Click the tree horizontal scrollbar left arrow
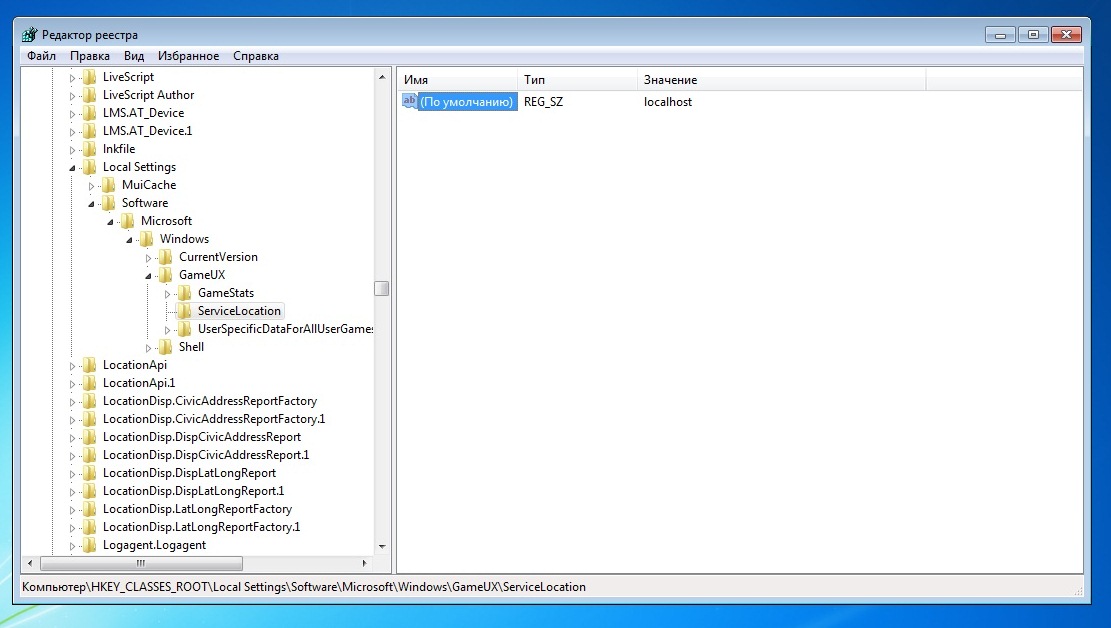 pyautogui.click(x=30, y=563)
